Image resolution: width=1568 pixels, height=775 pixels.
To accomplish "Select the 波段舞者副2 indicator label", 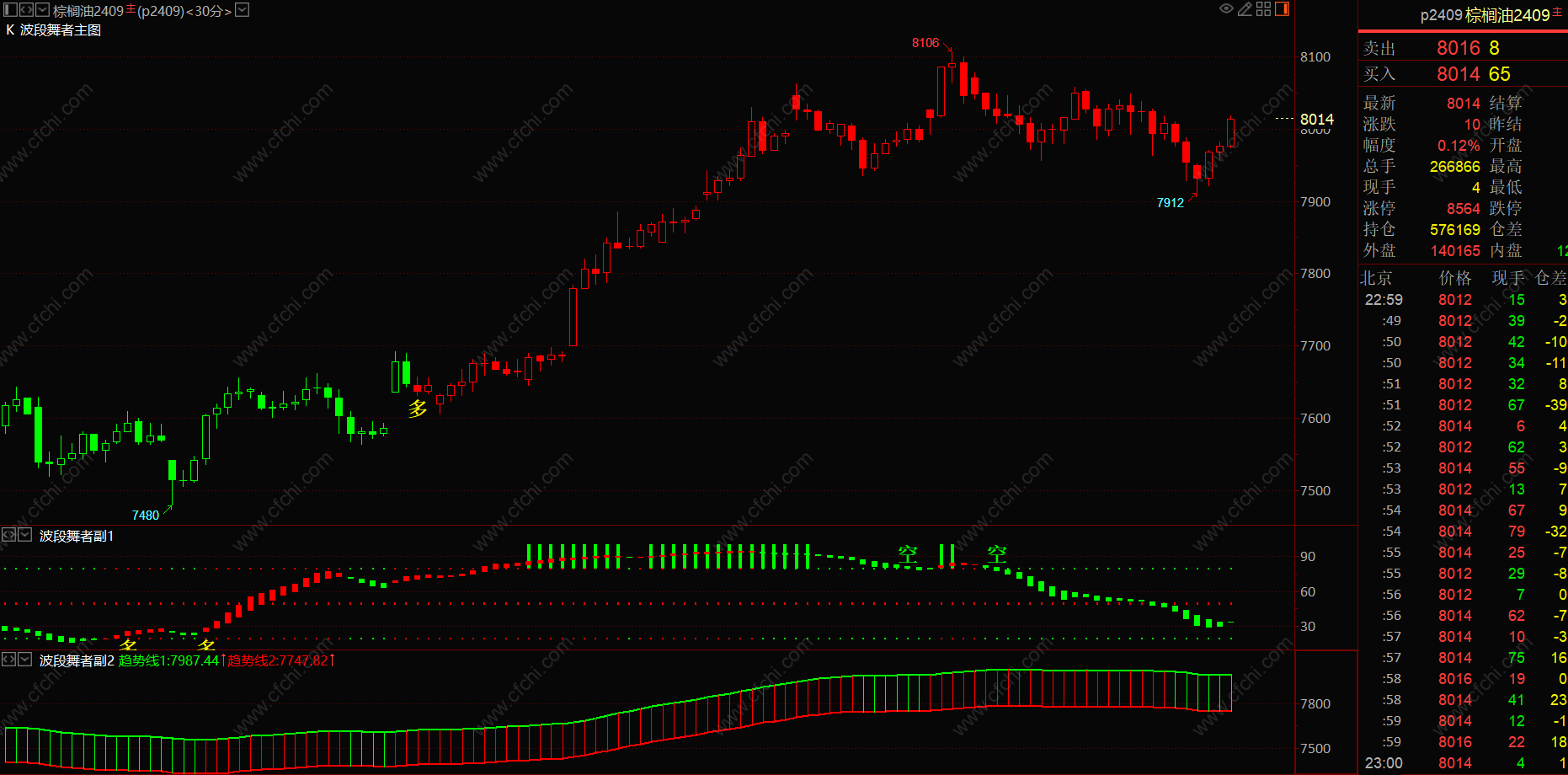I will tap(77, 660).
